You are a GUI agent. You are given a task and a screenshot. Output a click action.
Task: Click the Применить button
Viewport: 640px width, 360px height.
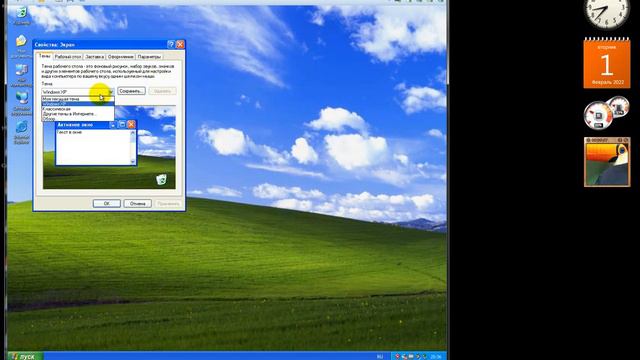[168, 203]
